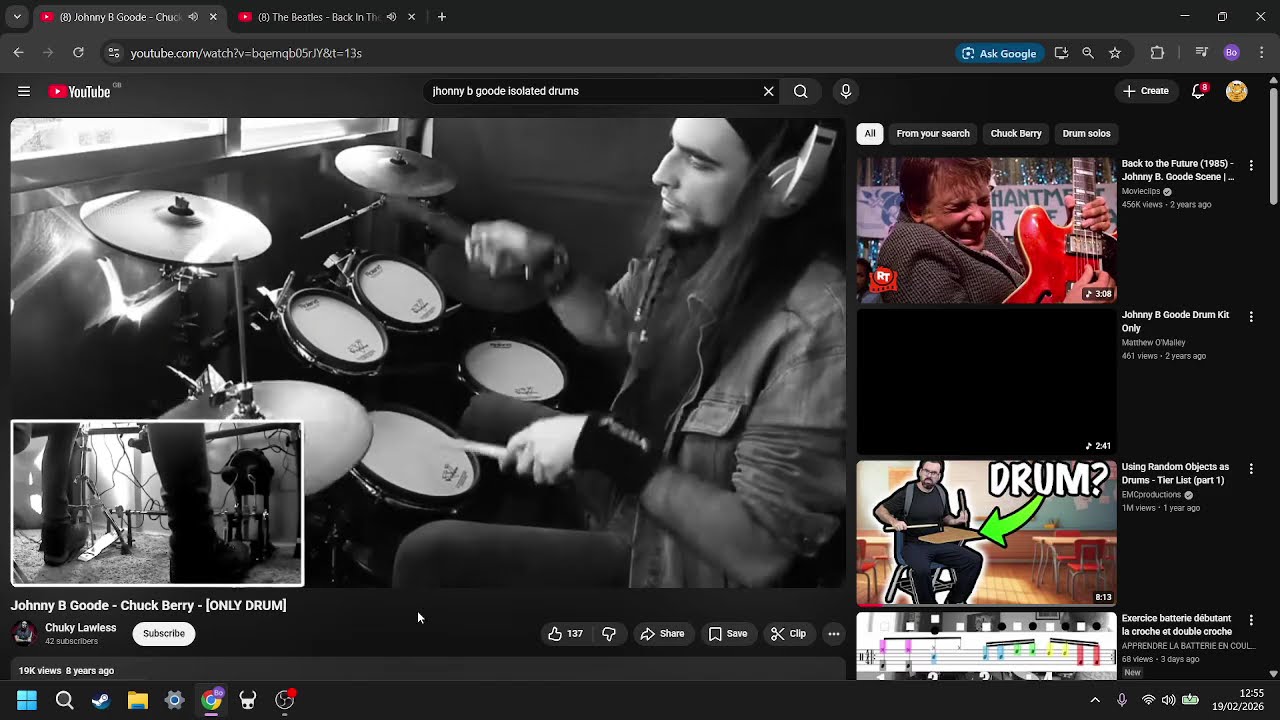
Task: Switch to The Beatles - Back In The tab
Action: (318, 17)
